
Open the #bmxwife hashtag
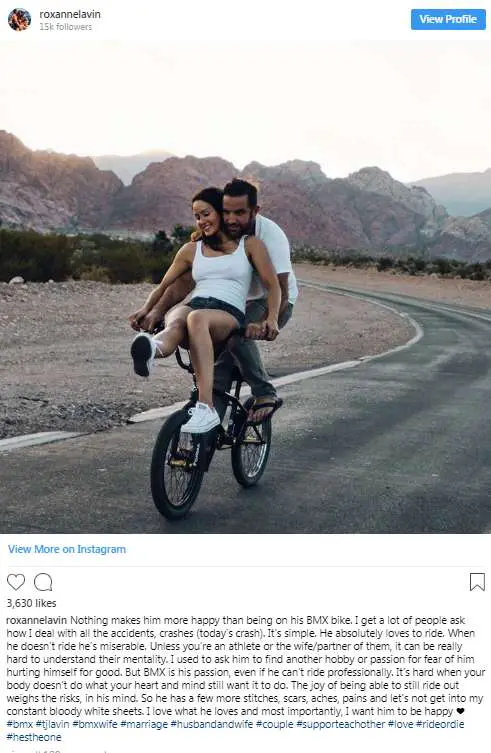[x=95, y=724]
